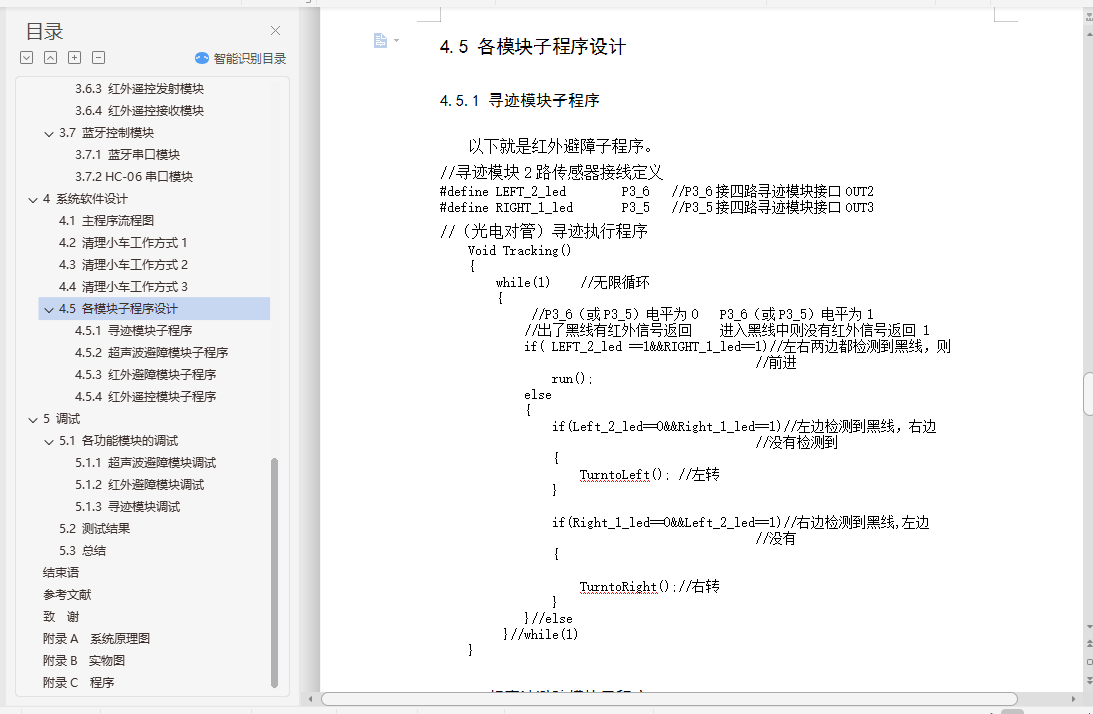
Task: Click the plus icon in outline toolbar
Action: [75, 58]
